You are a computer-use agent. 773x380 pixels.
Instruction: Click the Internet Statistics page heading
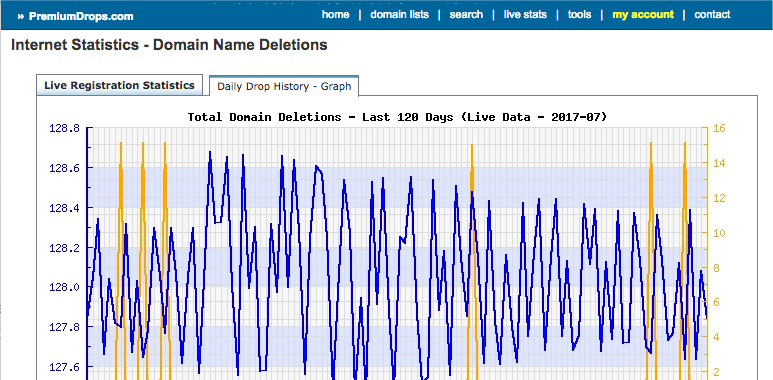coord(169,45)
